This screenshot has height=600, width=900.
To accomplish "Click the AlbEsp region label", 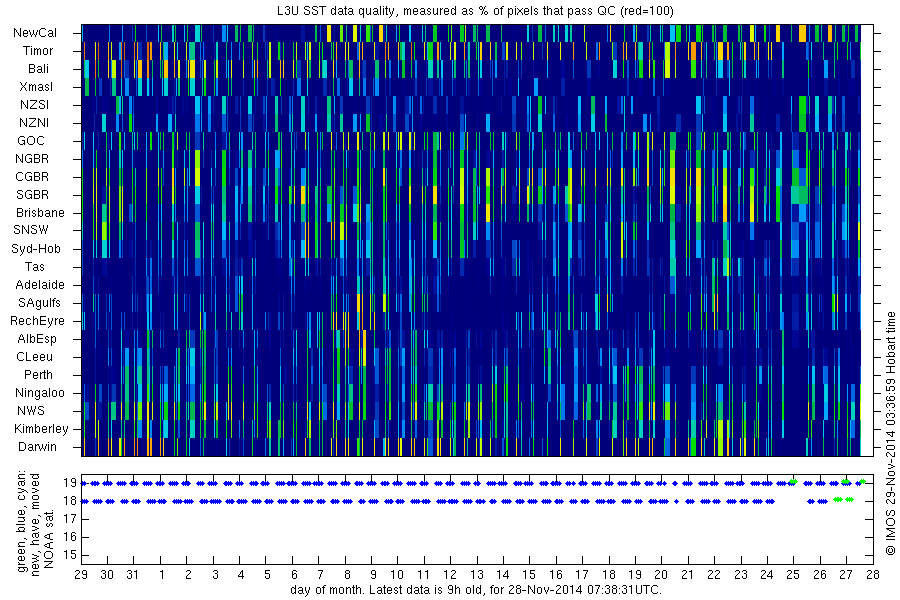I will 37,339.
